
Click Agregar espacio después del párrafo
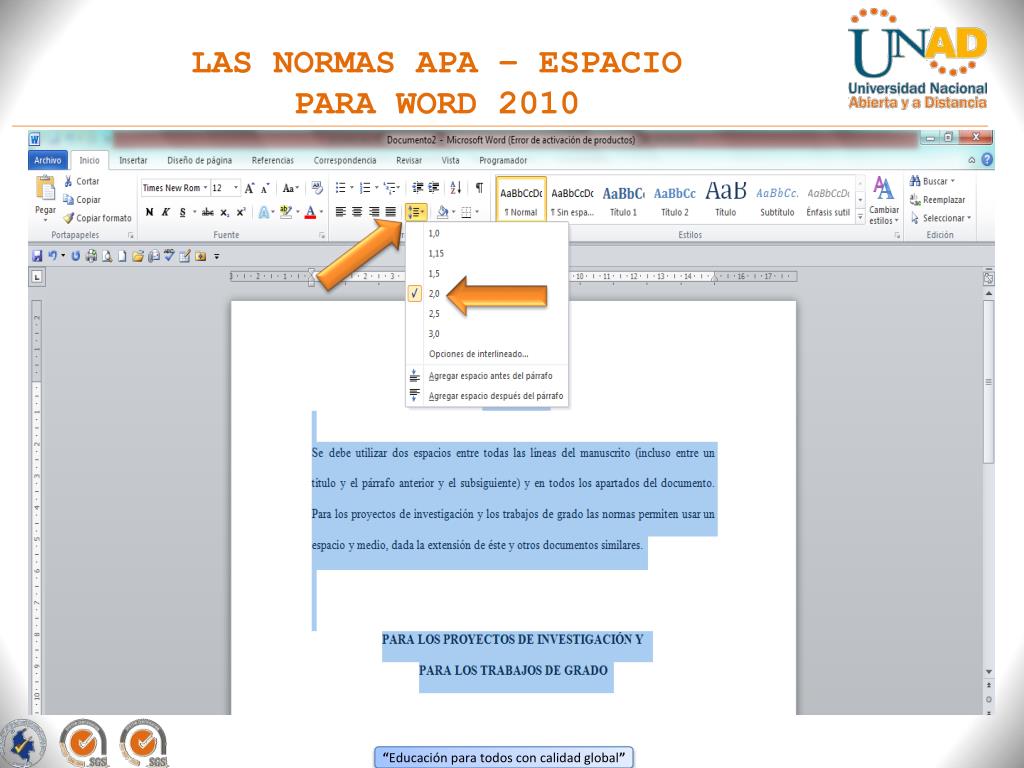coord(487,396)
